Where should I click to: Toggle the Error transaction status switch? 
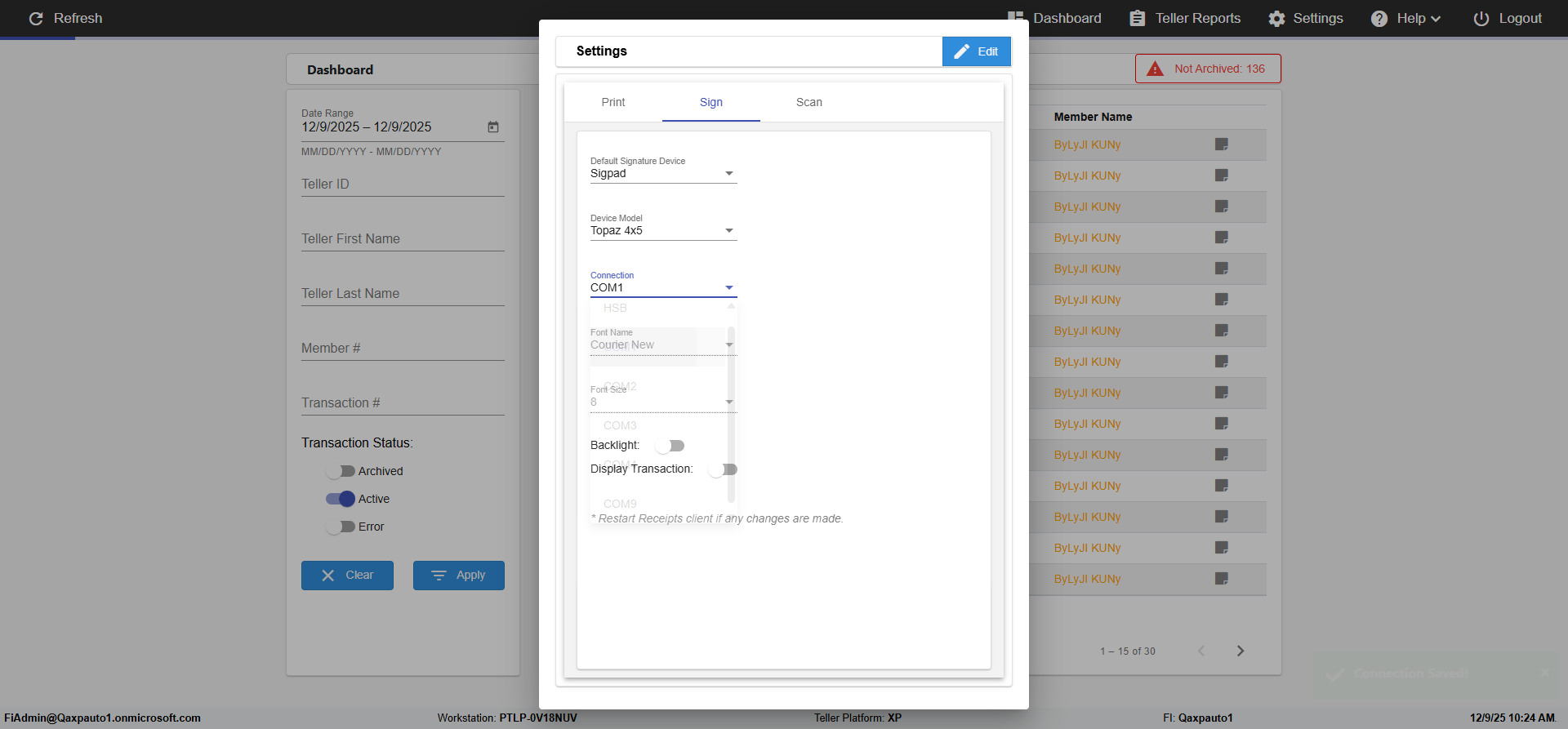tap(341, 527)
